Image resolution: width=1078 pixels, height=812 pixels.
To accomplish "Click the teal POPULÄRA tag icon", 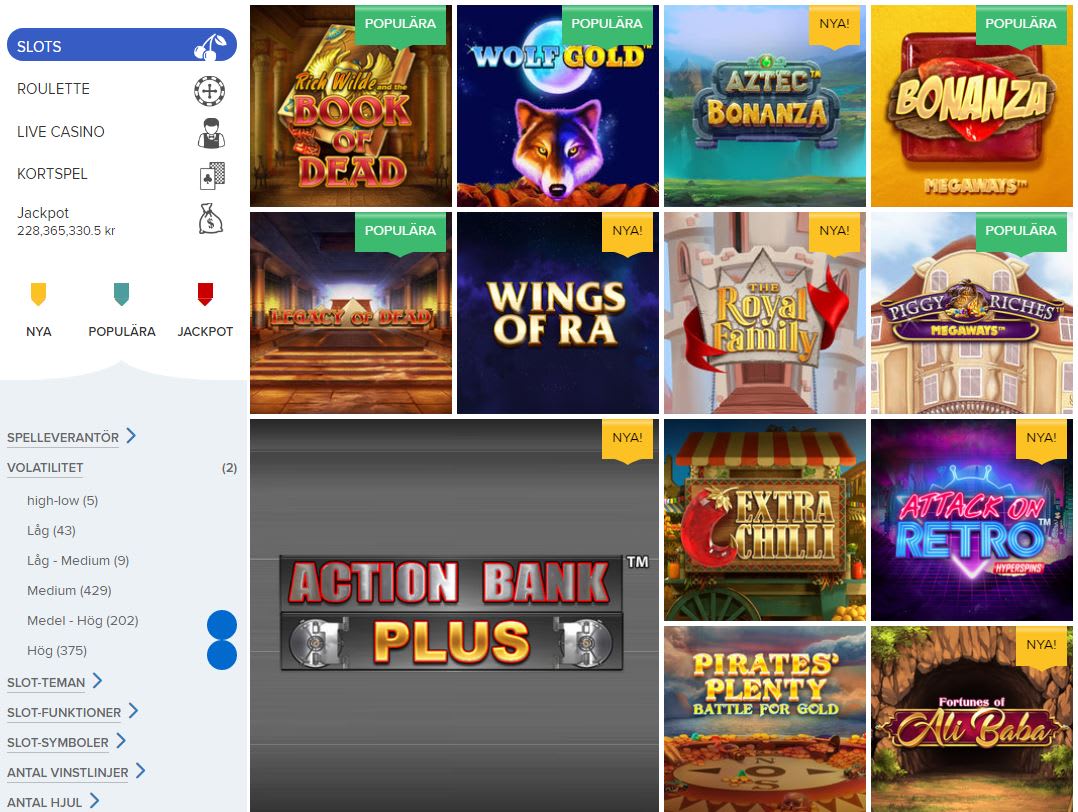I will click(122, 294).
